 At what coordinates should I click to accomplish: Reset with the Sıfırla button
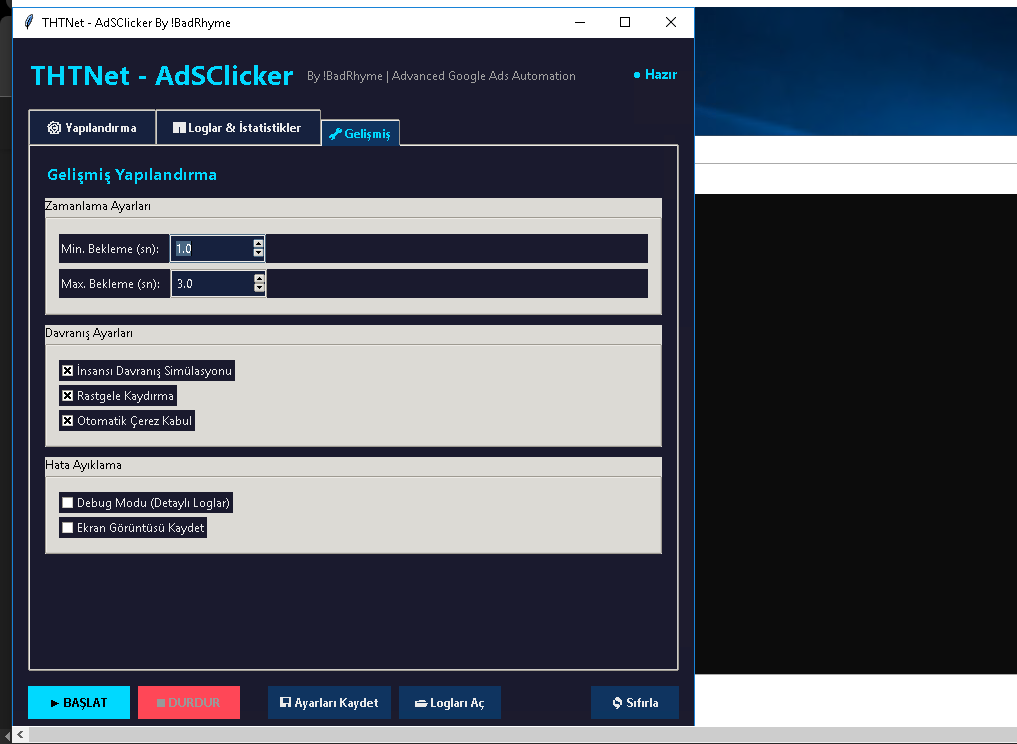pos(635,702)
